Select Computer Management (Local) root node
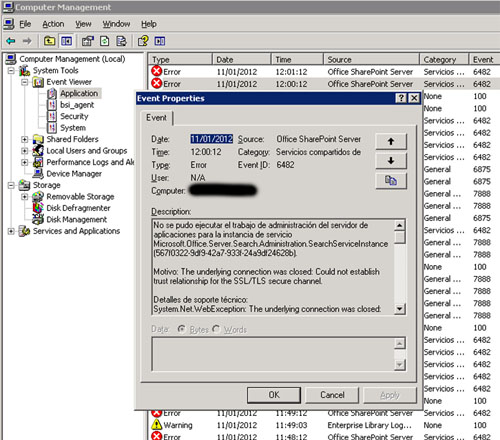 [72, 59]
